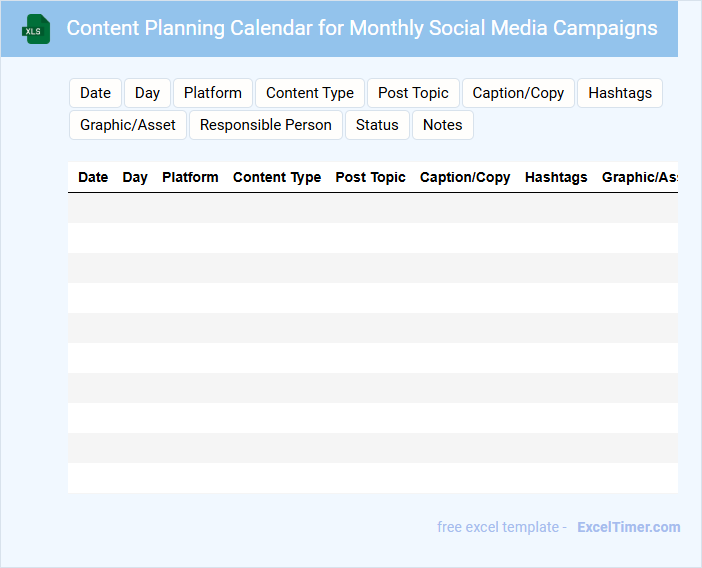Click the Date column header in table

pyautogui.click(x=93, y=177)
